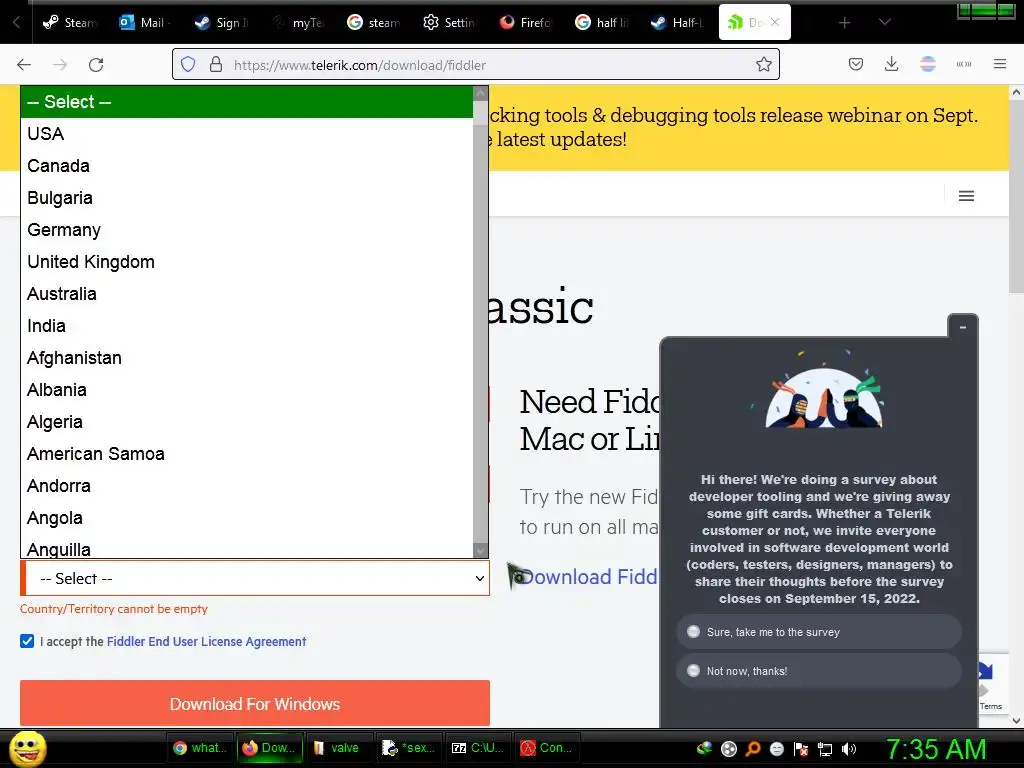Pick Angola in the country list
The image size is (1024, 768).
coord(247,518)
